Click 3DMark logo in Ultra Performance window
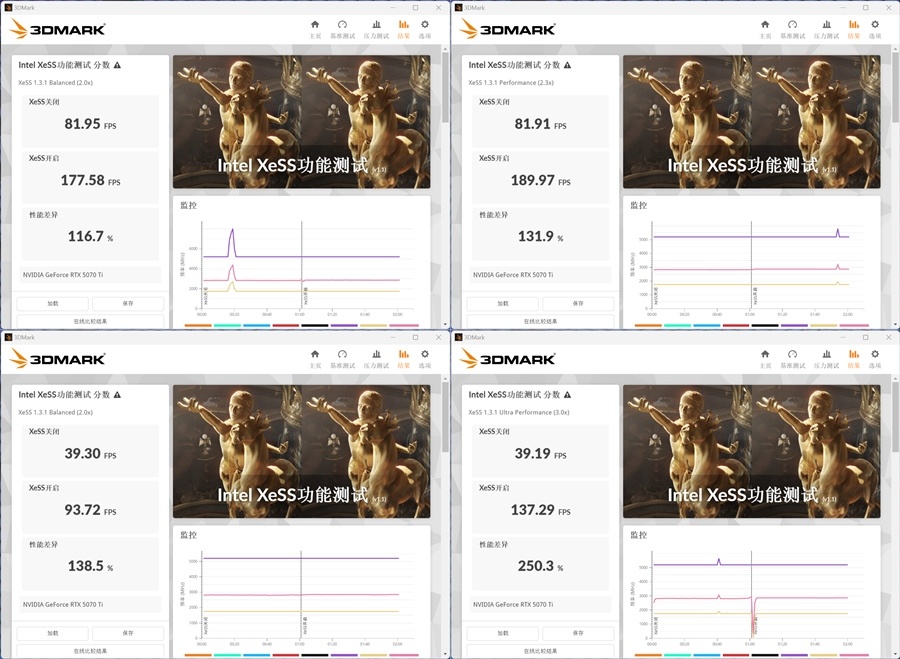Screen dimensions: 900x659 tap(507, 358)
